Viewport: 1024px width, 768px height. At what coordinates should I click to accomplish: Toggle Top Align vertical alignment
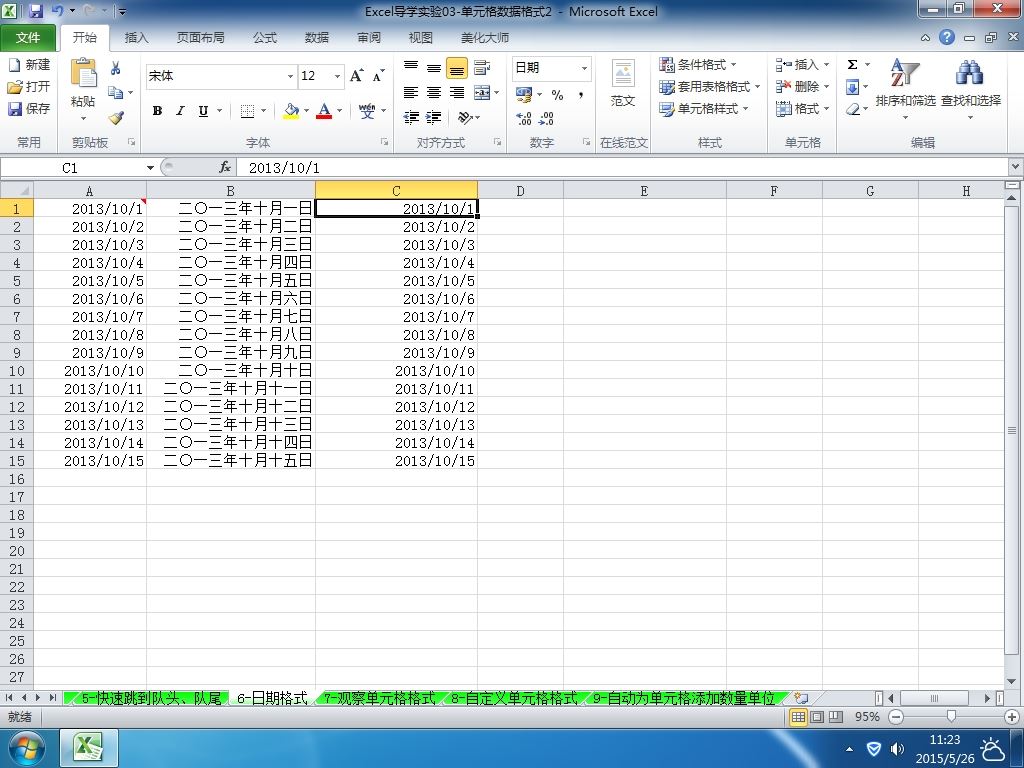click(x=411, y=68)
